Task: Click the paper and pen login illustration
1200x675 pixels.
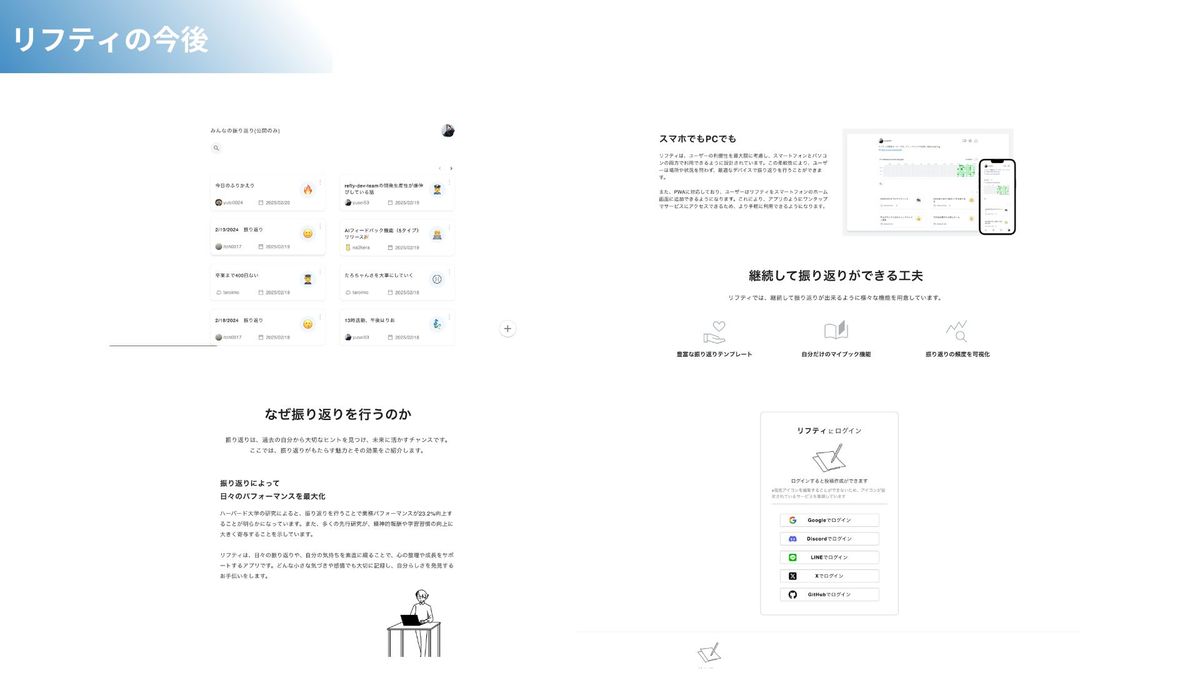Action: [829, 457]
